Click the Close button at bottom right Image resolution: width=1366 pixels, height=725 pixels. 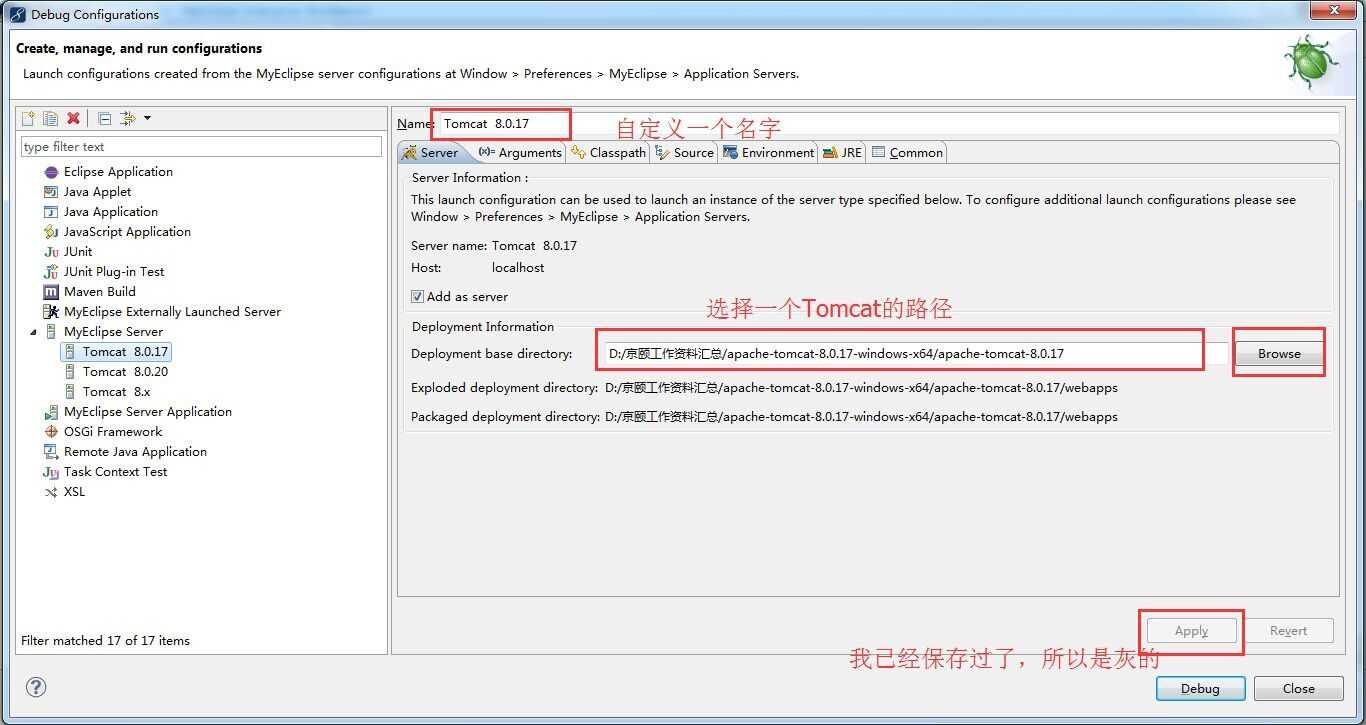coord(1299,688)
